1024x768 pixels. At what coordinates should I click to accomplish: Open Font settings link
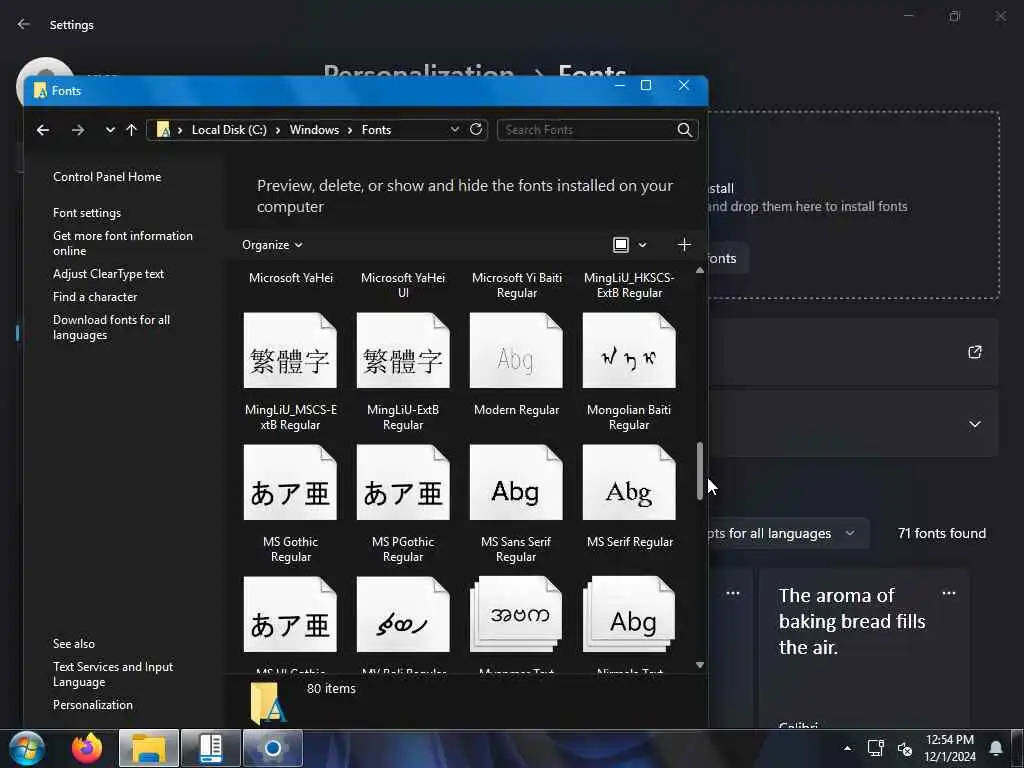coord(87,213)
